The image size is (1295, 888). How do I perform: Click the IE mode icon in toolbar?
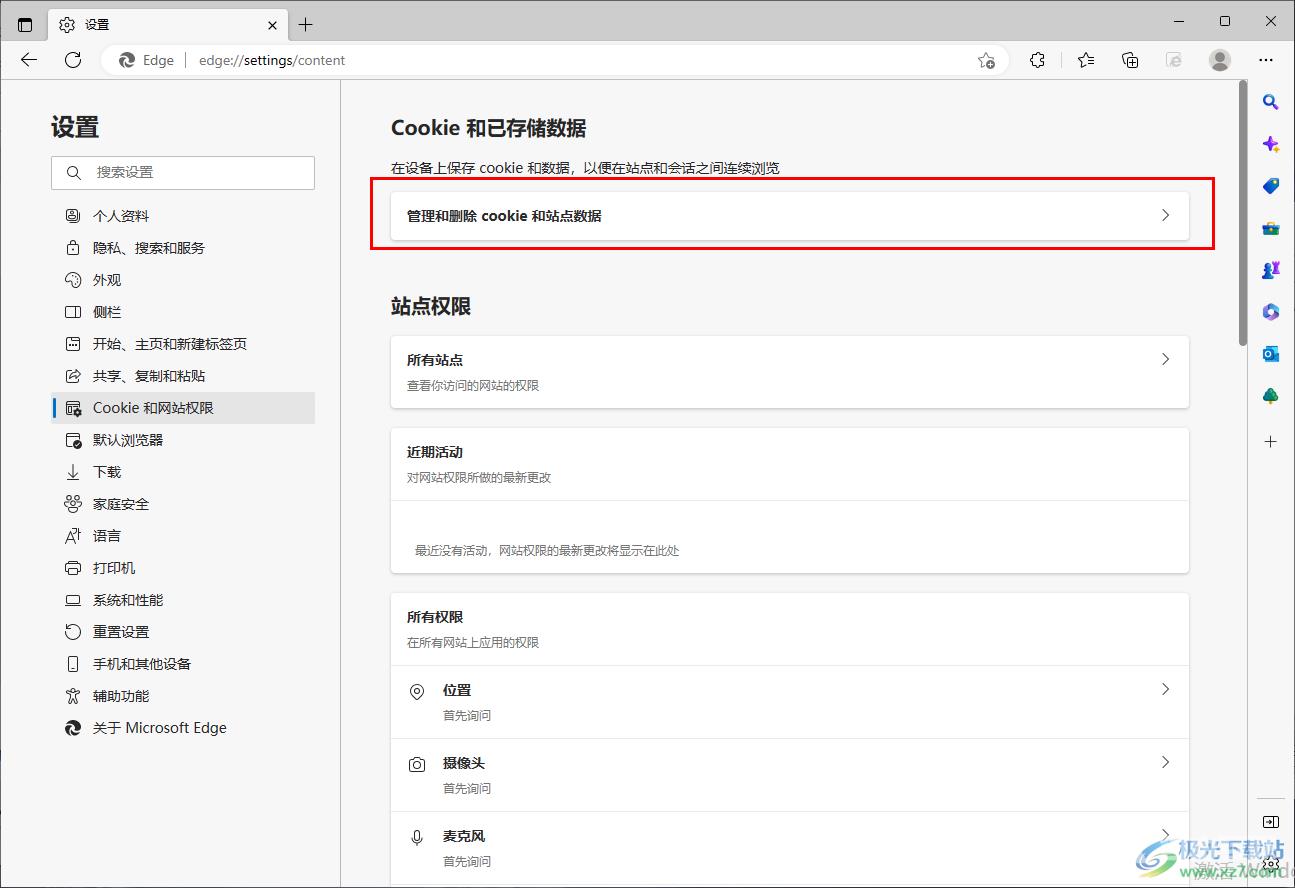[1175, 60]
